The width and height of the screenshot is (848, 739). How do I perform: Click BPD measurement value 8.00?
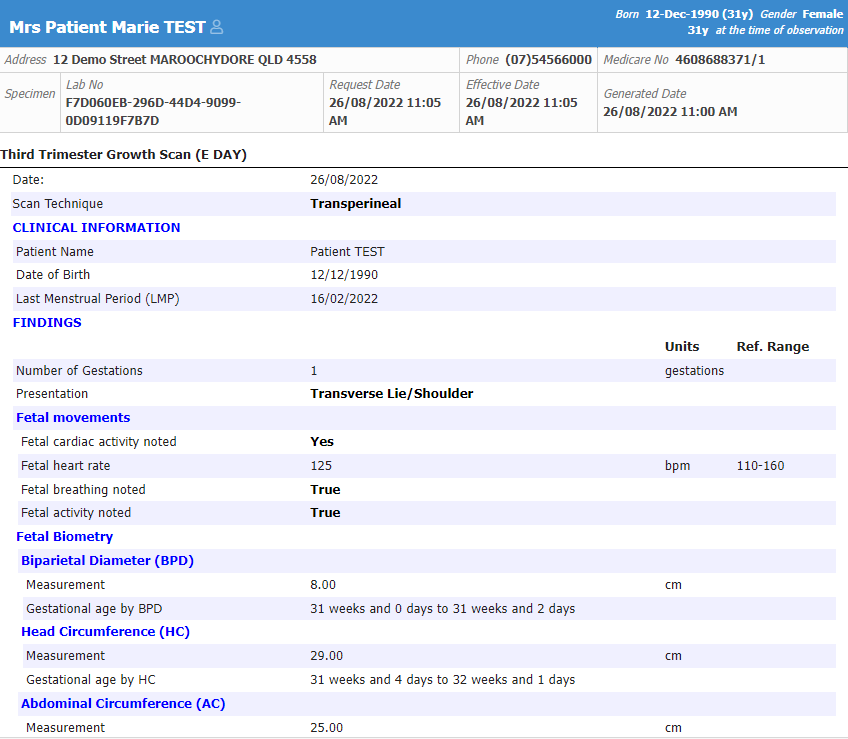point(323,585)
